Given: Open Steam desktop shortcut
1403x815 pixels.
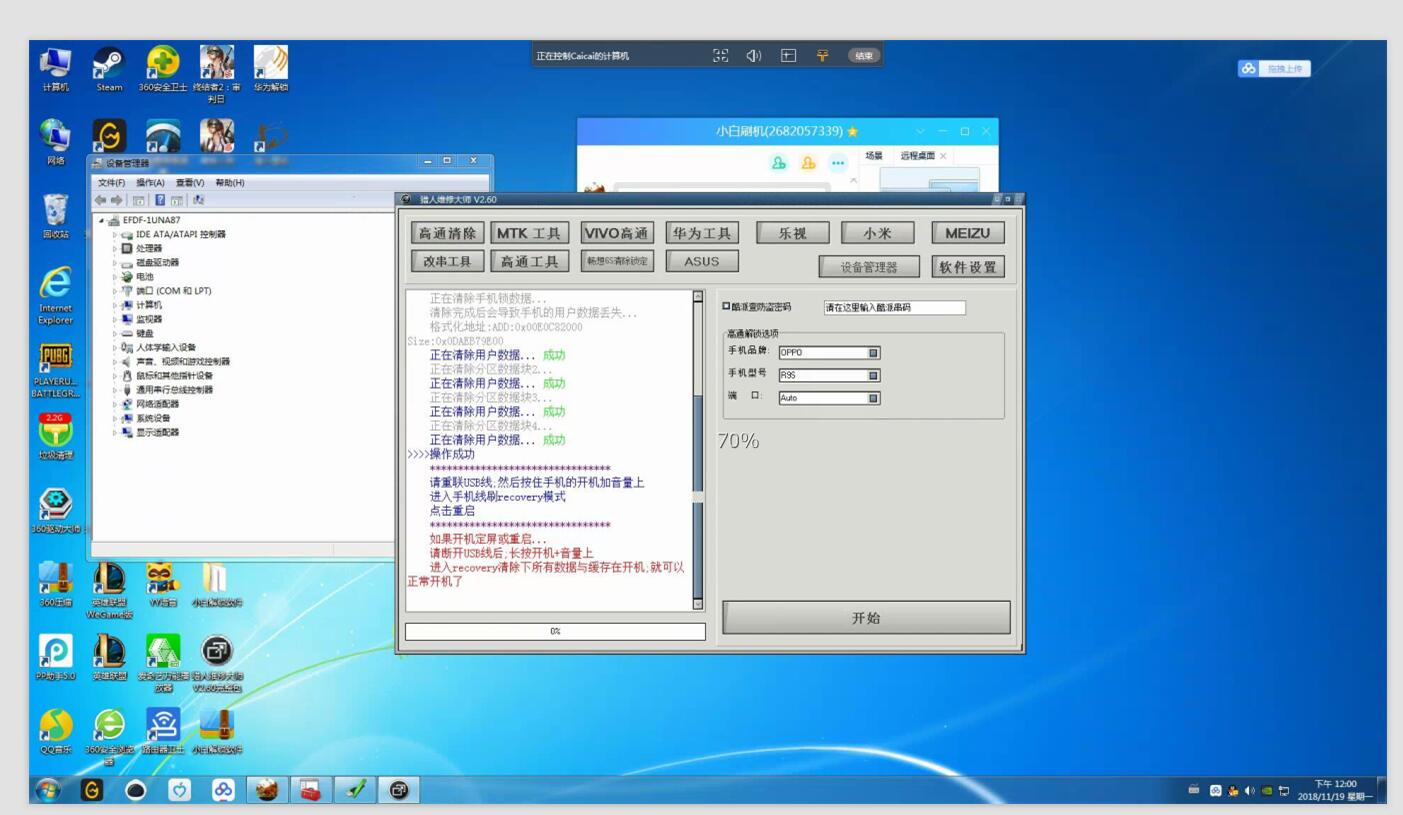Looking at the screenshot, I should [x=109, y=69].
